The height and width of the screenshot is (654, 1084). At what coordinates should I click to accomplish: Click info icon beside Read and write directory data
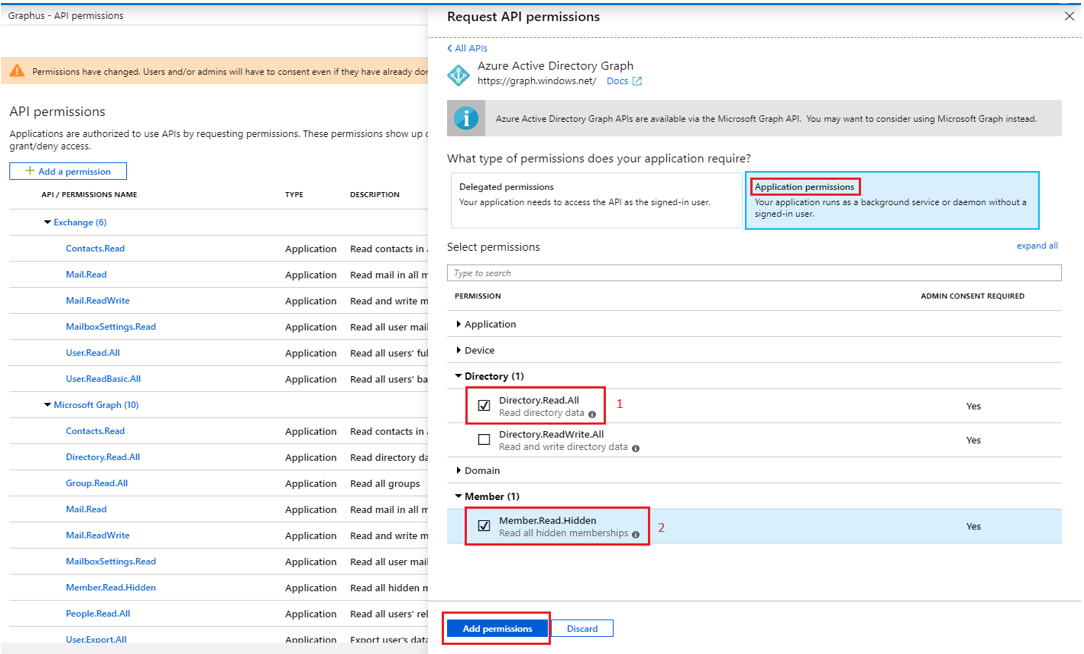click(x=635, y=448)
